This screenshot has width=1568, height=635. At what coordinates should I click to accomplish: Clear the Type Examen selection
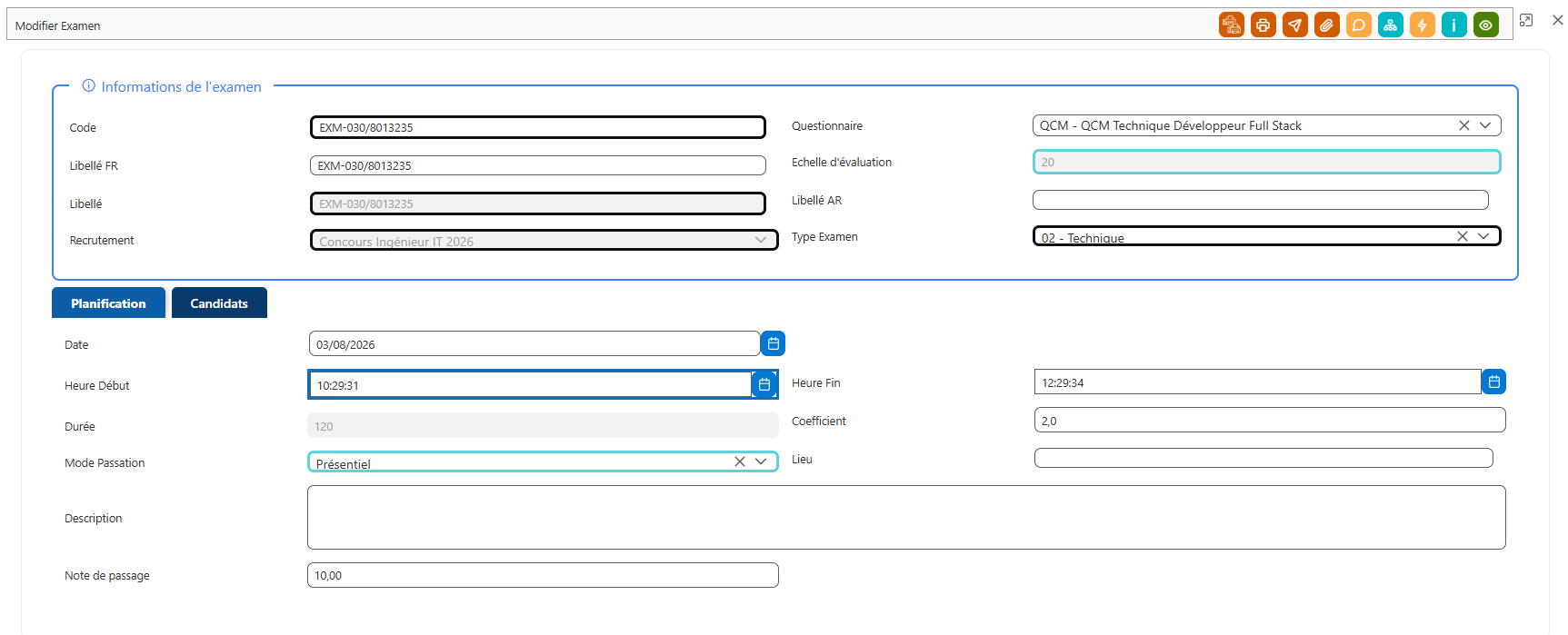tap(1462, 236)
